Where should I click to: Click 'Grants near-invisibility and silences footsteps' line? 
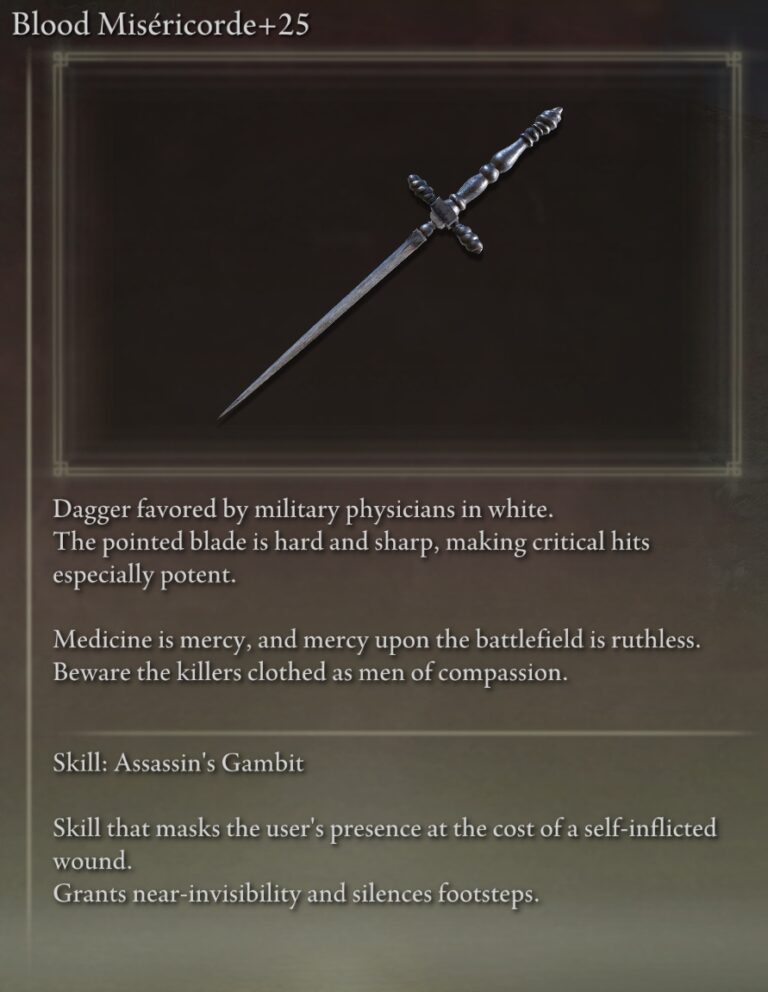coord(296,895)
